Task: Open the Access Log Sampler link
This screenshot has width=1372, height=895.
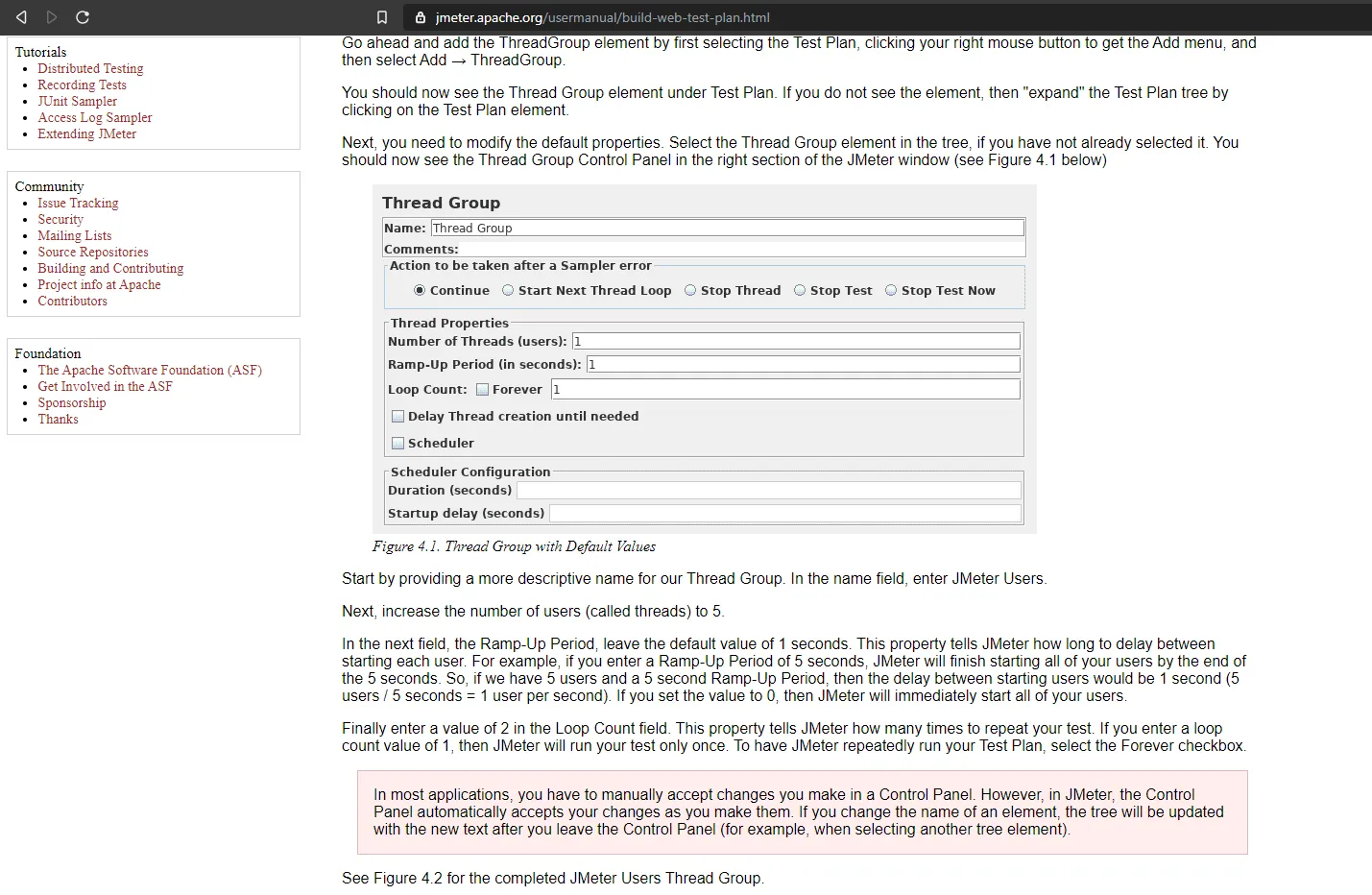Action: (94, 117)
